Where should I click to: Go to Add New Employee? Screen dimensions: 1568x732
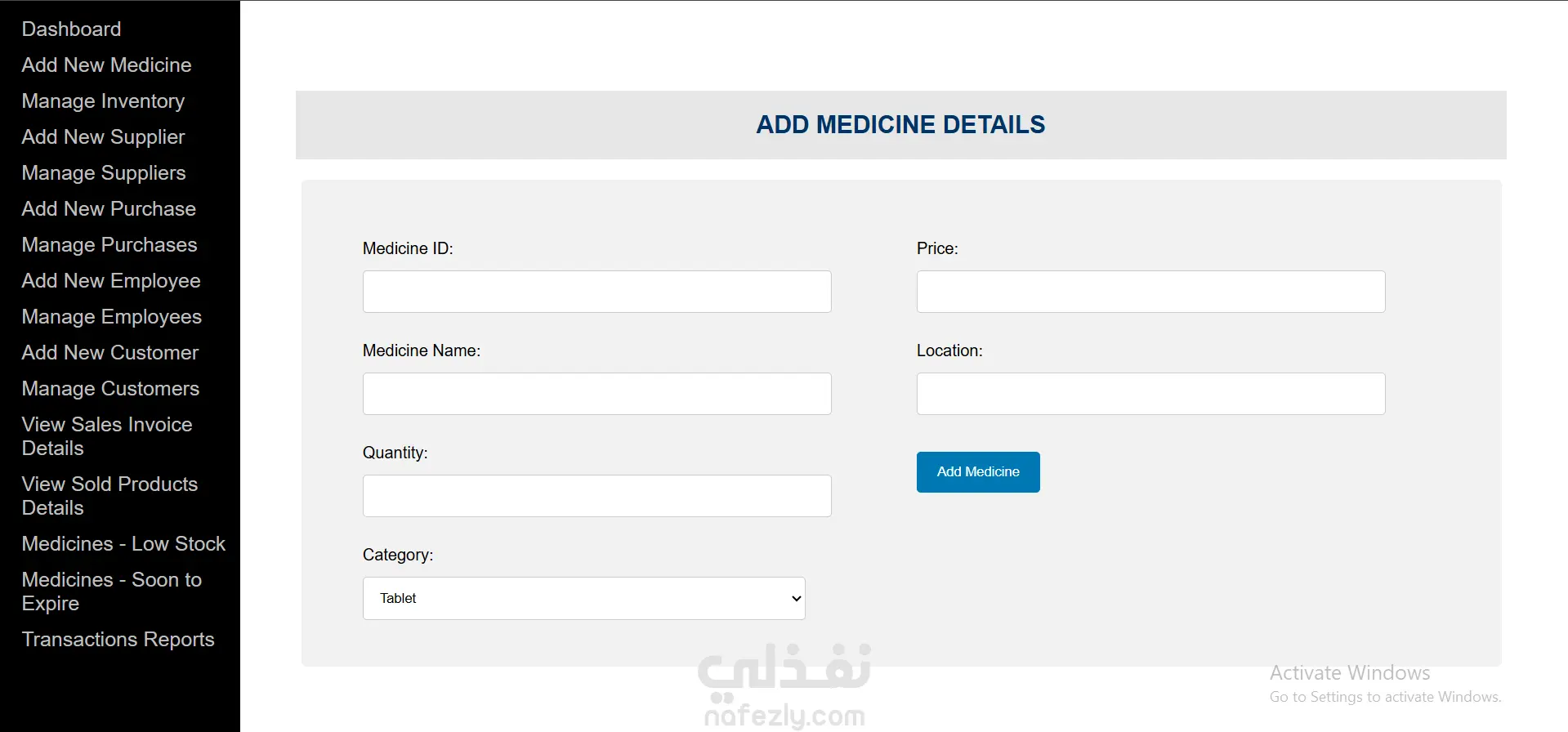[x=111, y=281]
